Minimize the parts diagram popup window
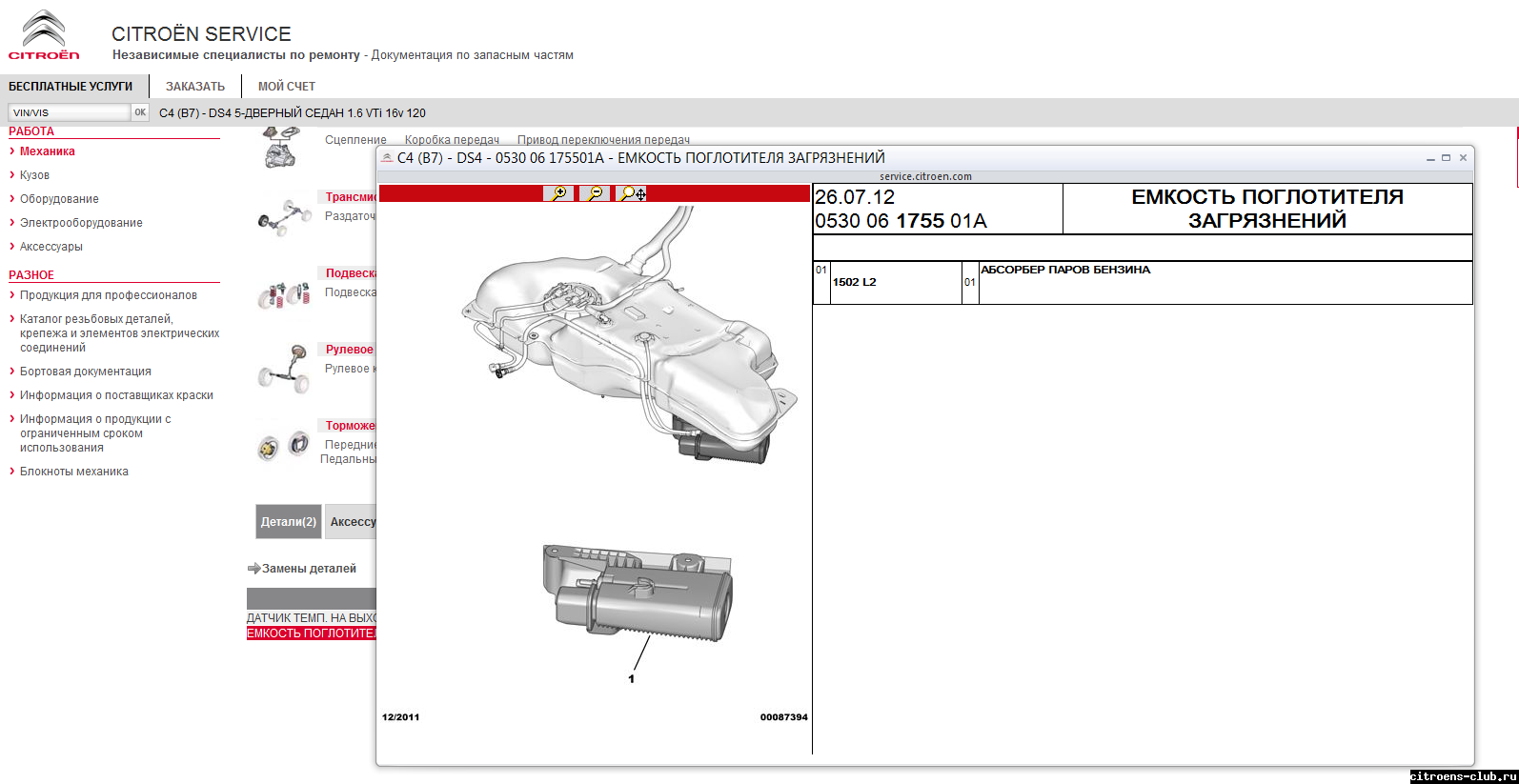Viewport: 1519px width, 784px height. (1430, 158)
